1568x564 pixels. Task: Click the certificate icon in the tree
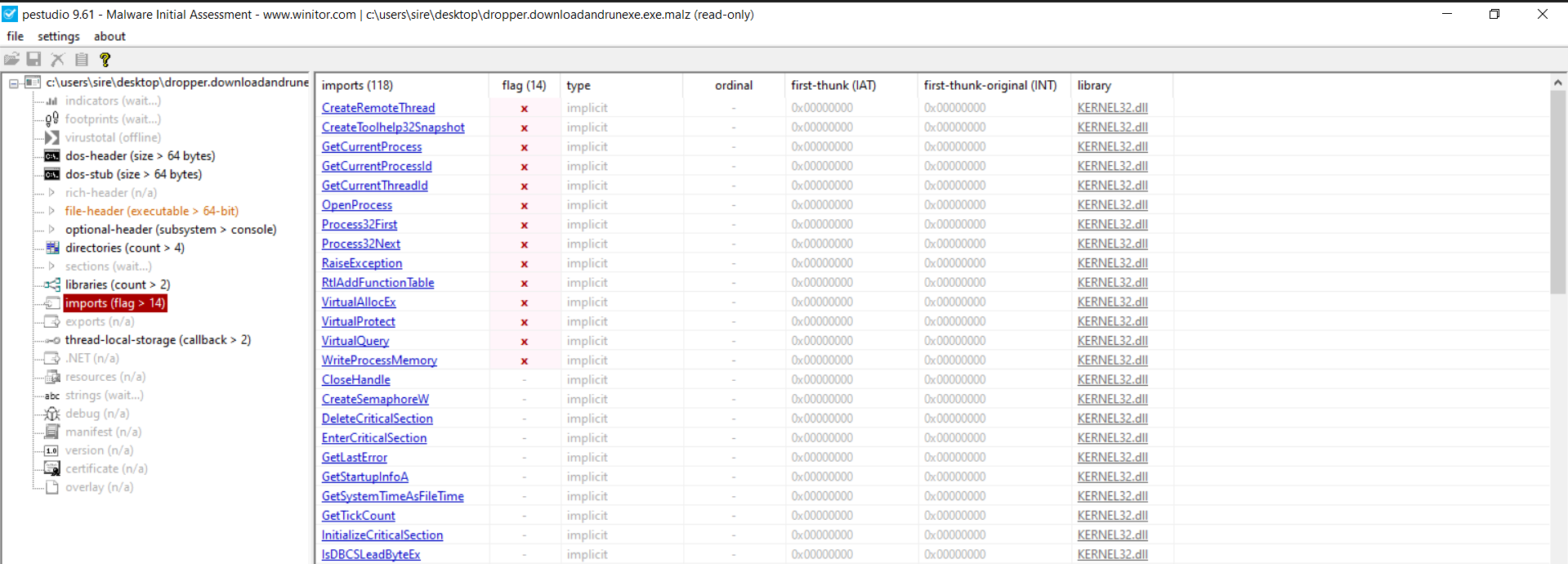(51, 468)
